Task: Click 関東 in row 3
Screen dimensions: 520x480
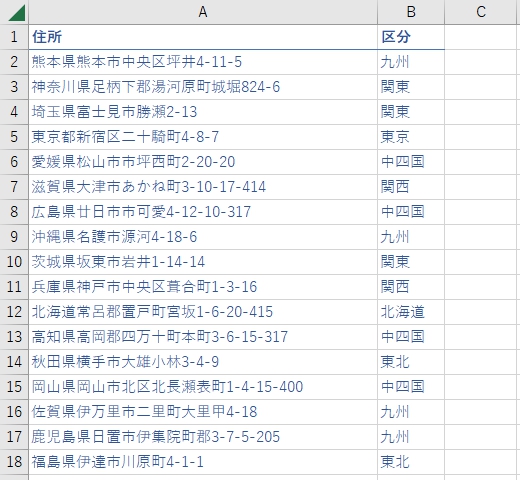Action: [411, 87]
